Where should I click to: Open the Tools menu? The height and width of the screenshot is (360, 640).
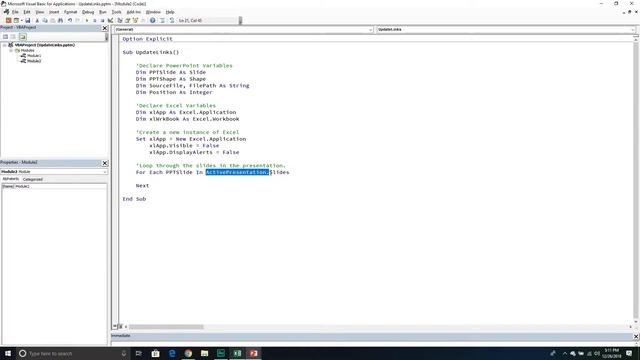pos(117,12)
